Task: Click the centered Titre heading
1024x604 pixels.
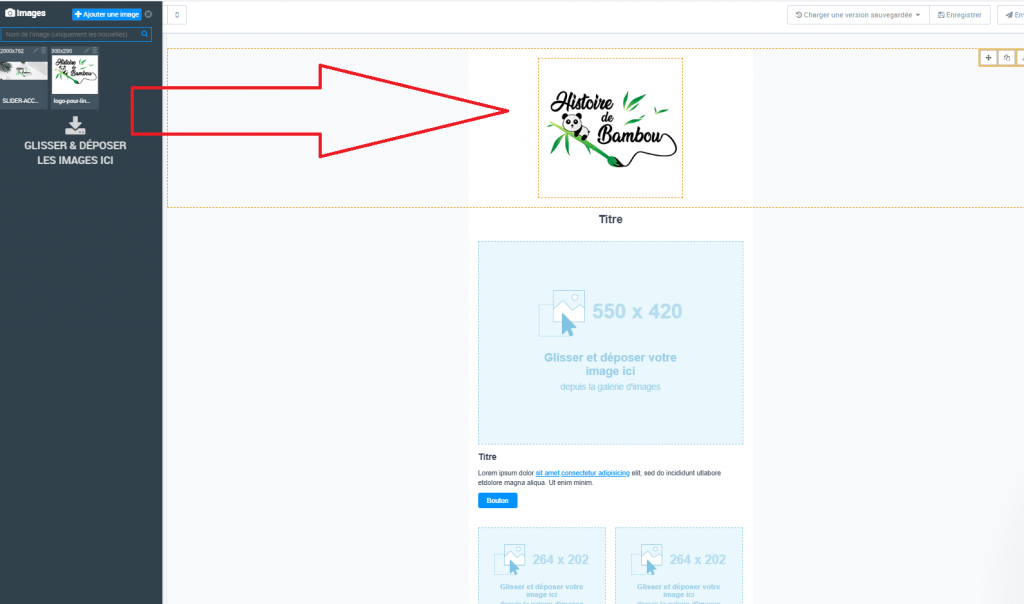Action: [x=611, y=219]
